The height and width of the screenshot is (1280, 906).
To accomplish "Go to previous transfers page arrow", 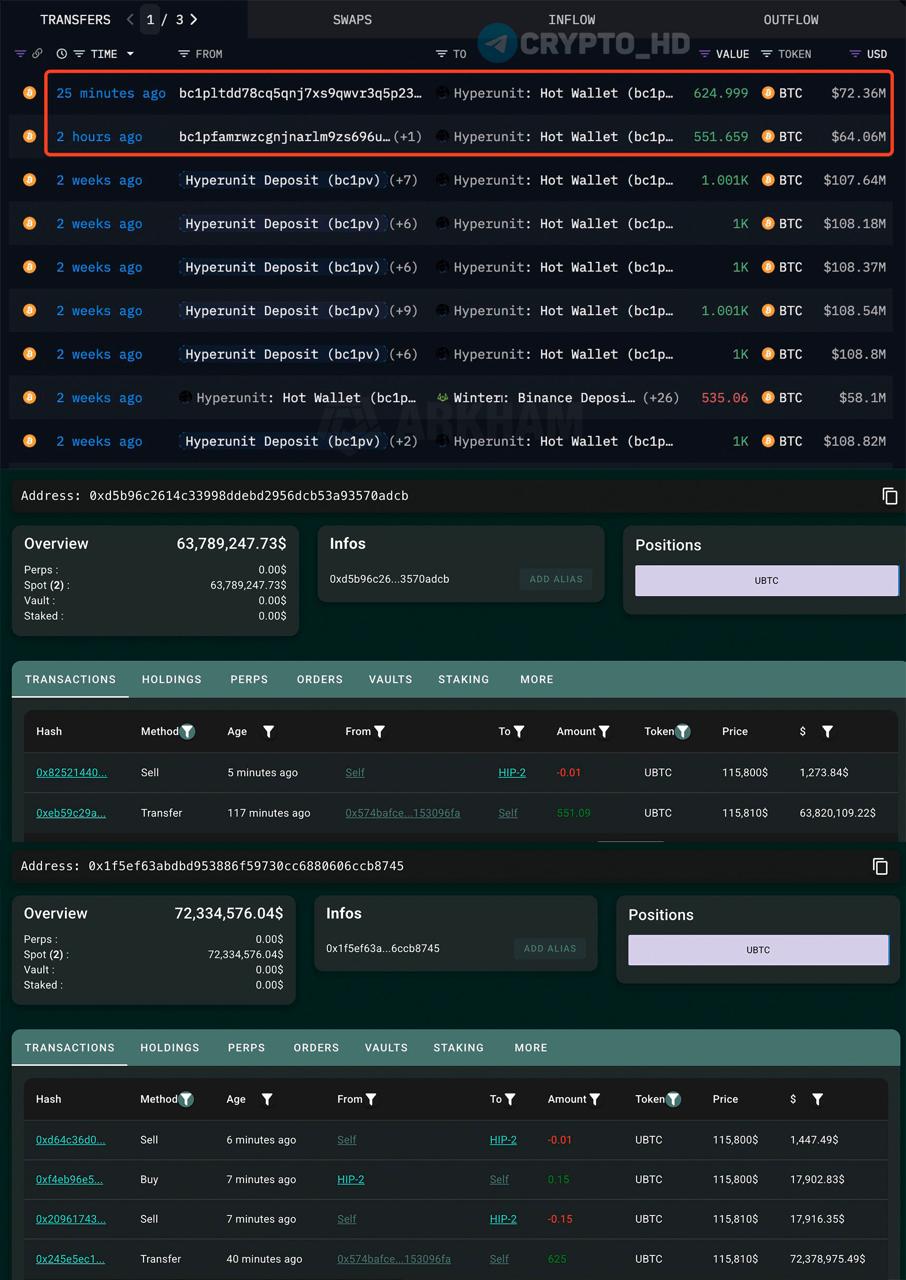I will point(130,19).
